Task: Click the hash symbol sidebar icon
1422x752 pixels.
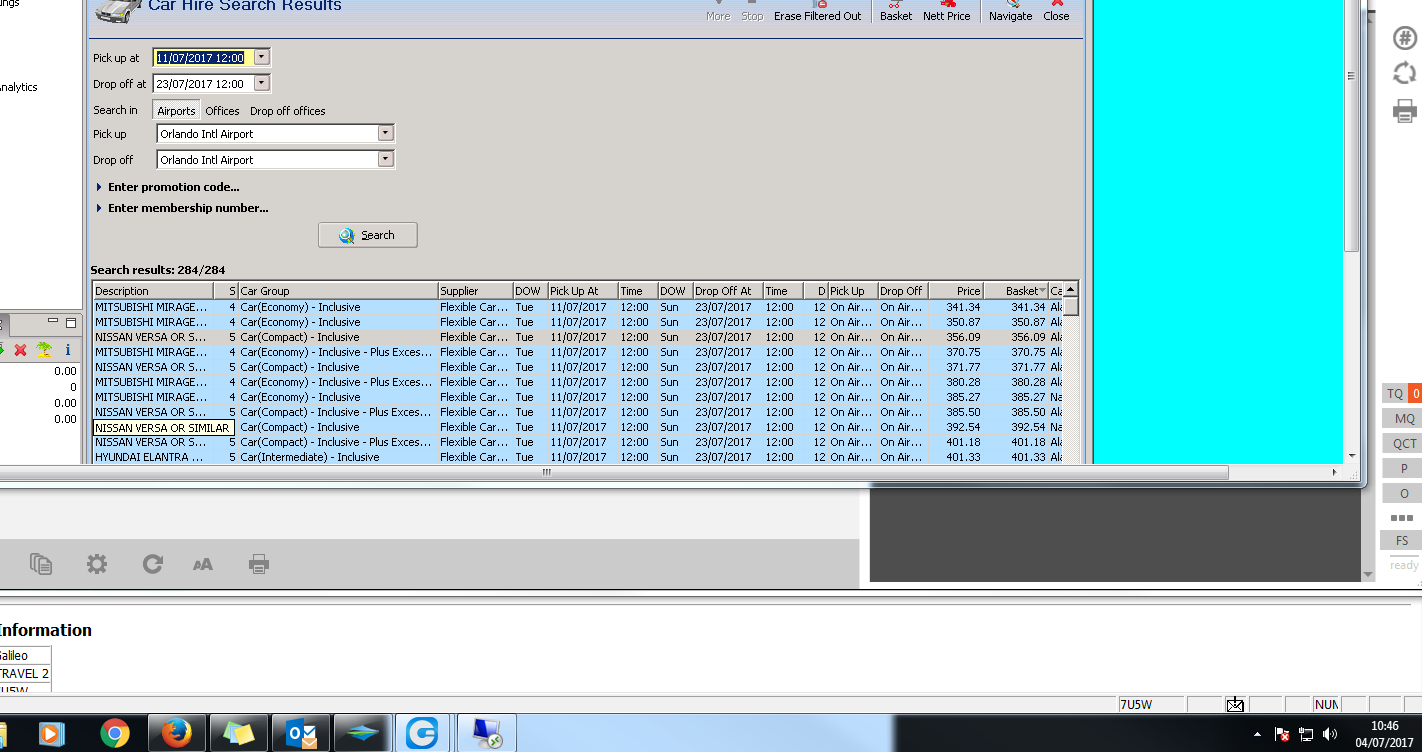Action: [x=1405, y=38]
